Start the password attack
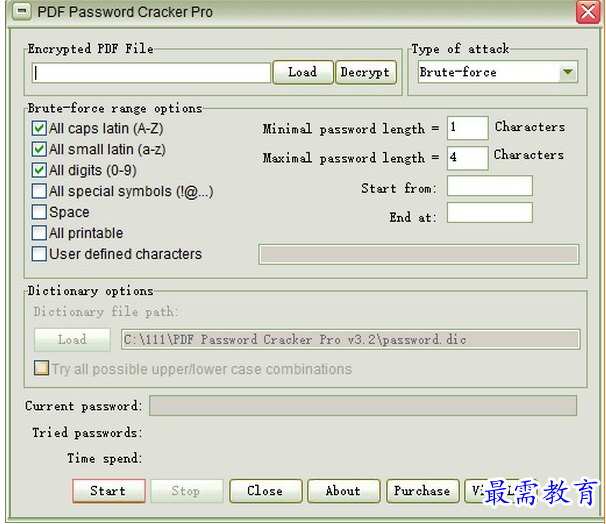The image size is (606, 524). point(109,491)
